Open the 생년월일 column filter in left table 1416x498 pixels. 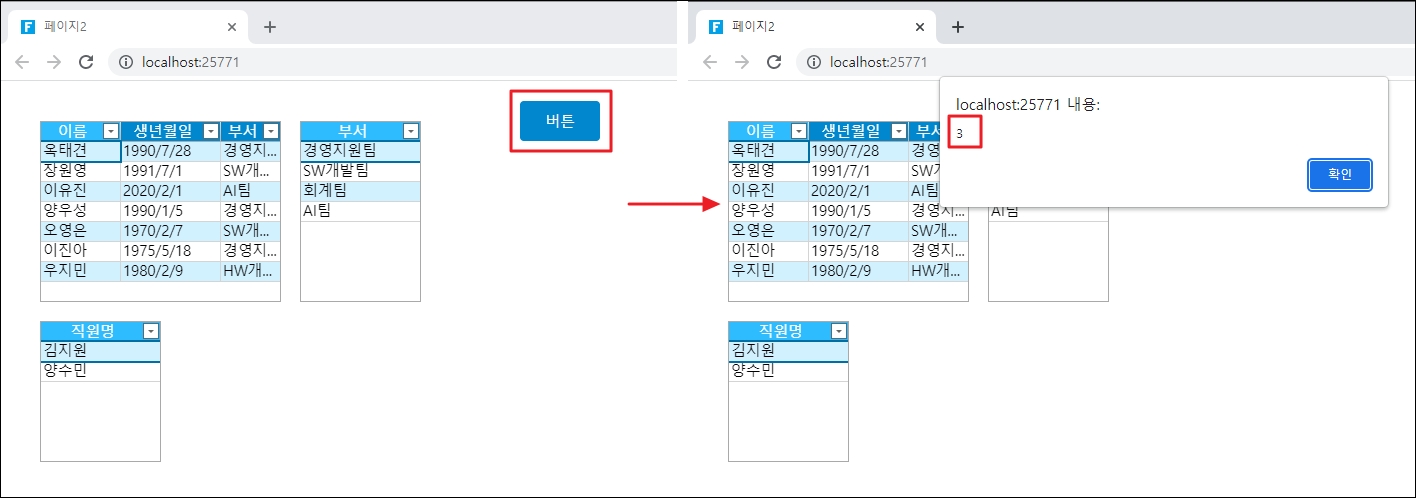211,131
